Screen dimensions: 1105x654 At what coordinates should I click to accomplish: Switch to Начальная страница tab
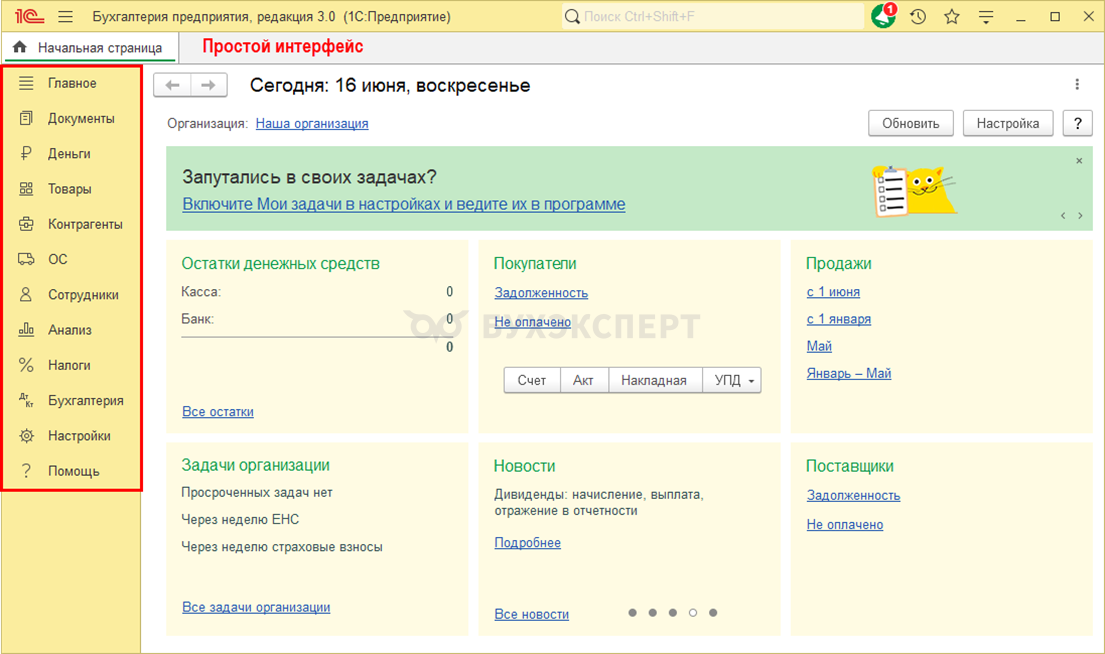point(90,47)
